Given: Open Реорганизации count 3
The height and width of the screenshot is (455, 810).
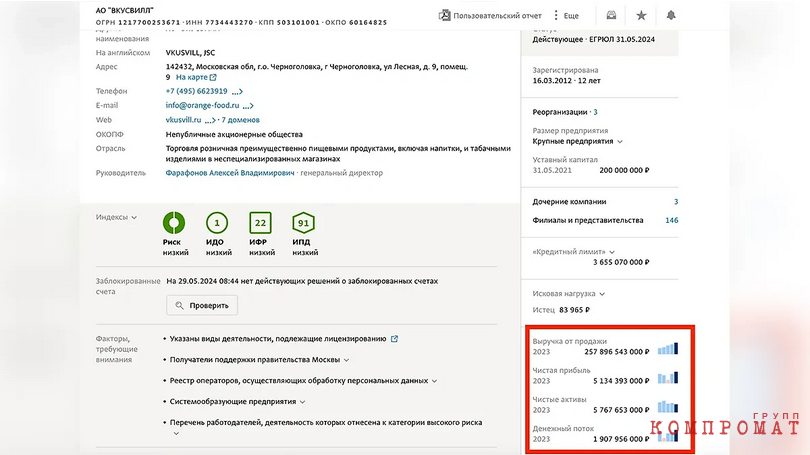Looking at the screenshot, I should click(x=596, y=112).
